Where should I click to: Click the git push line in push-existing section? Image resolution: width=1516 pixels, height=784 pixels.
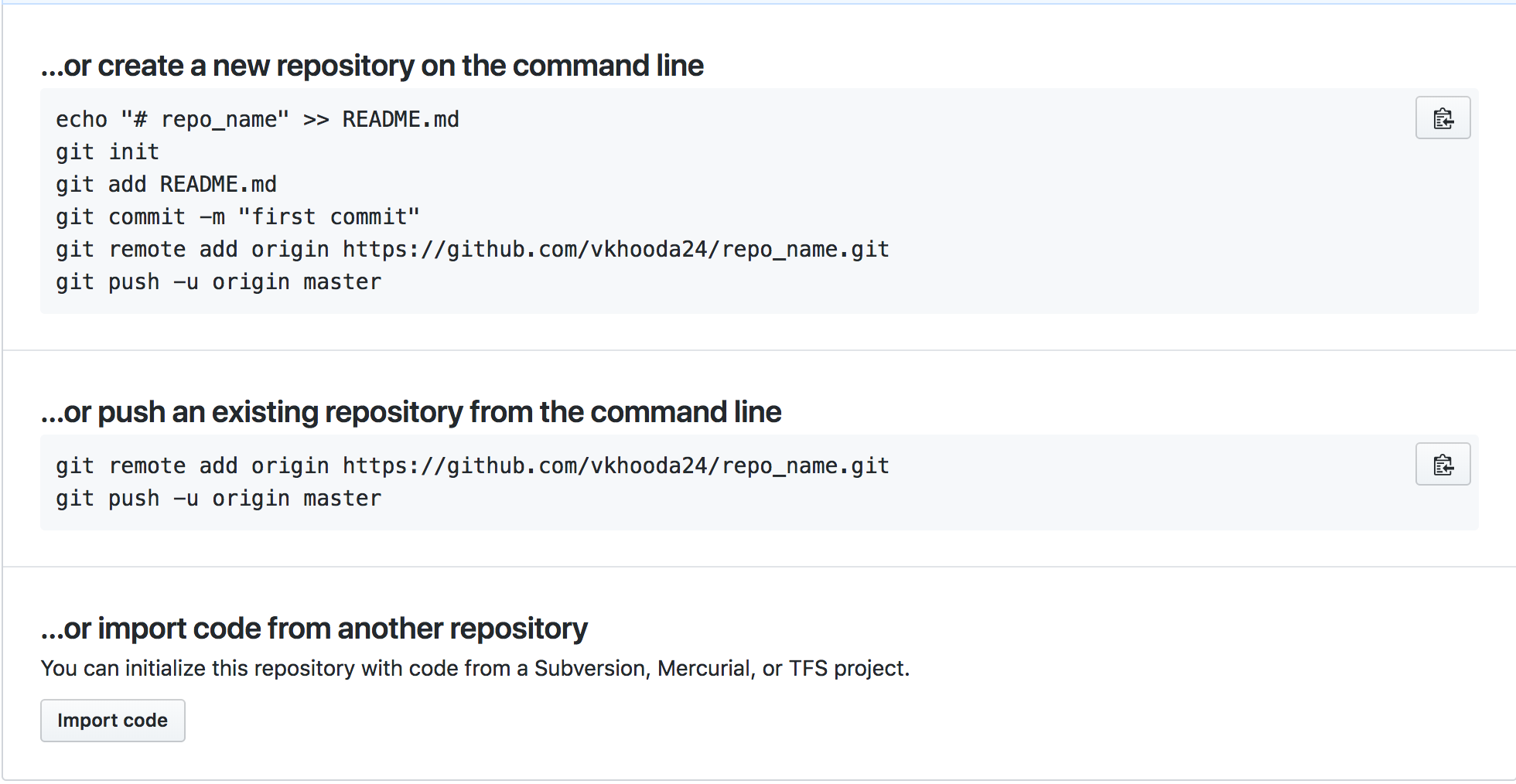218,499
